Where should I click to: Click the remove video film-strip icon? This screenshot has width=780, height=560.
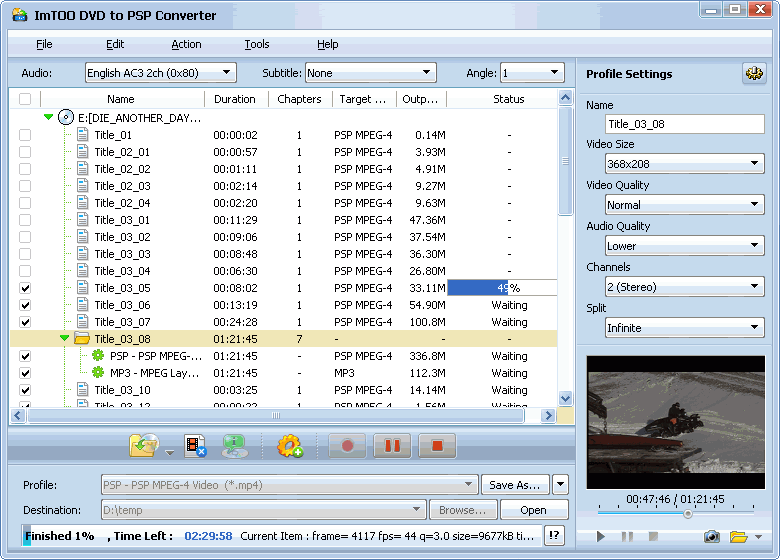(195, 446)
